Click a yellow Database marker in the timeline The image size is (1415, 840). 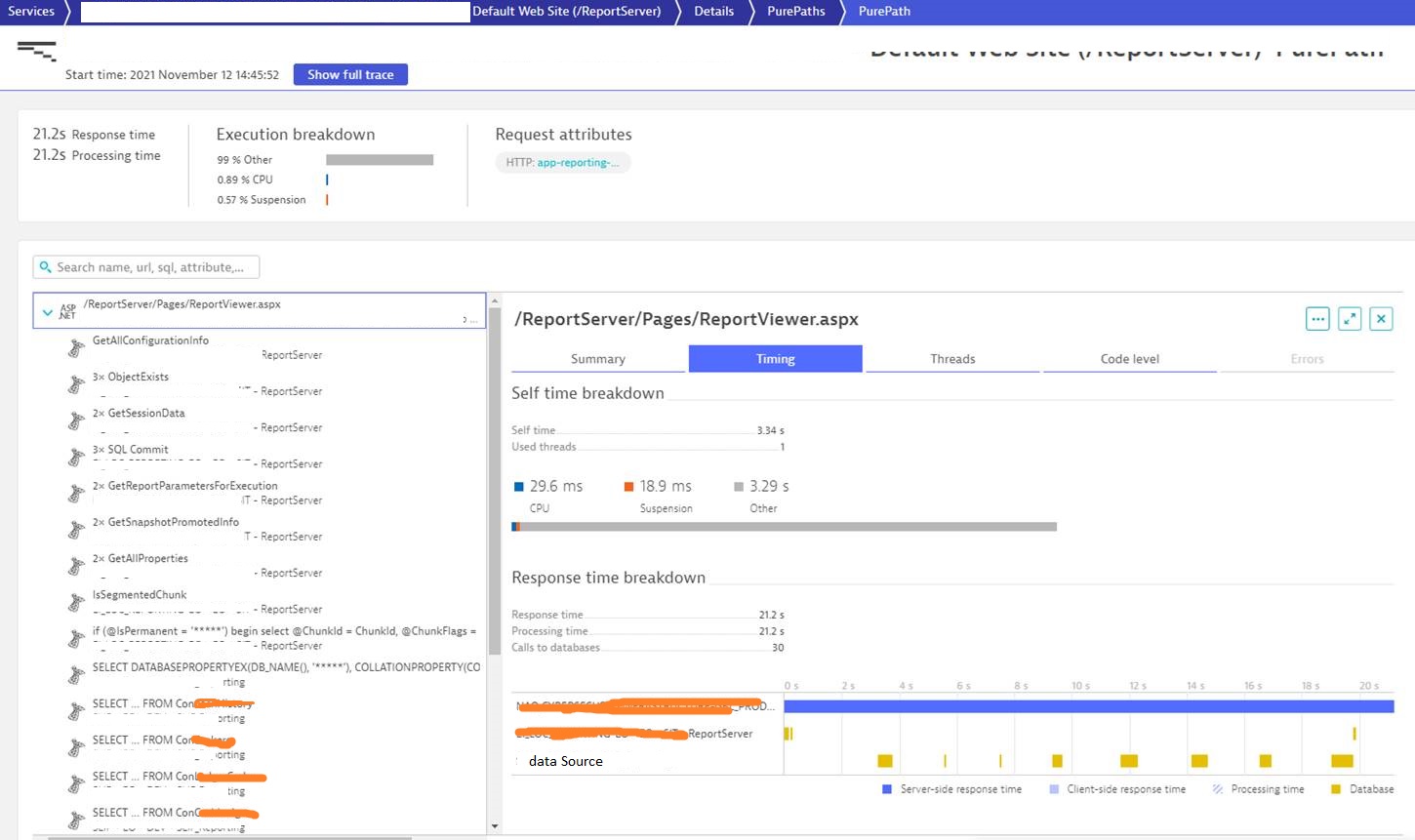point(883,759)
